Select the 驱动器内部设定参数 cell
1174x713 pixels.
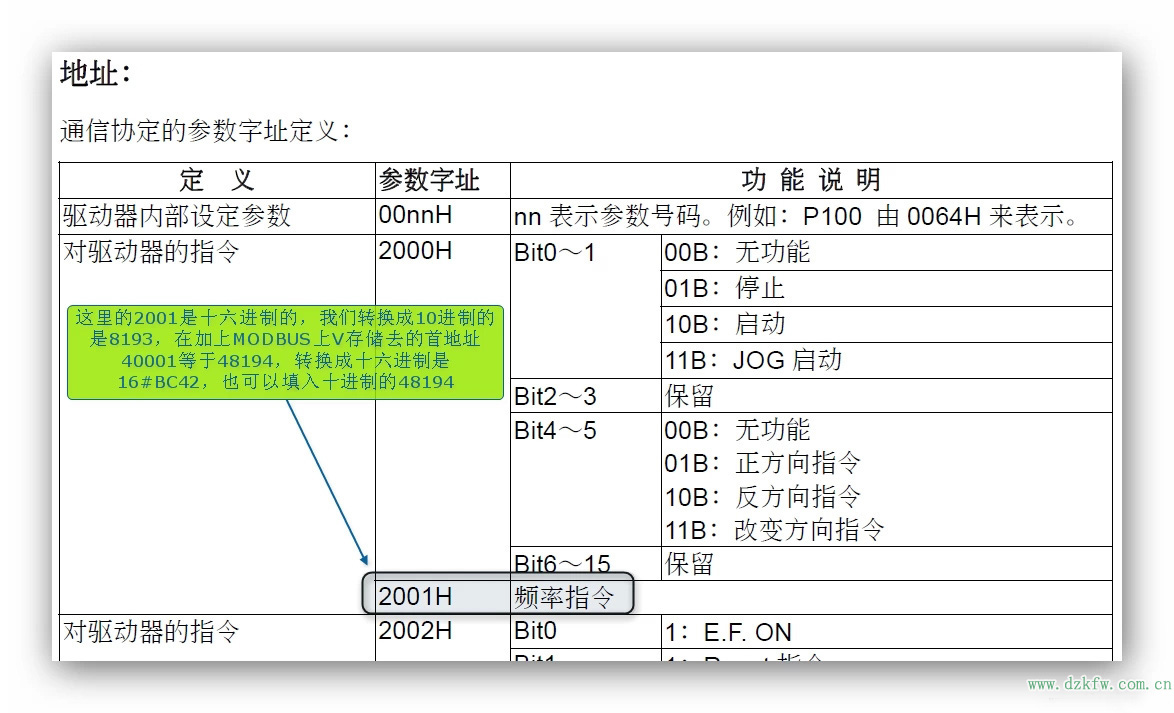pos(177,216)
